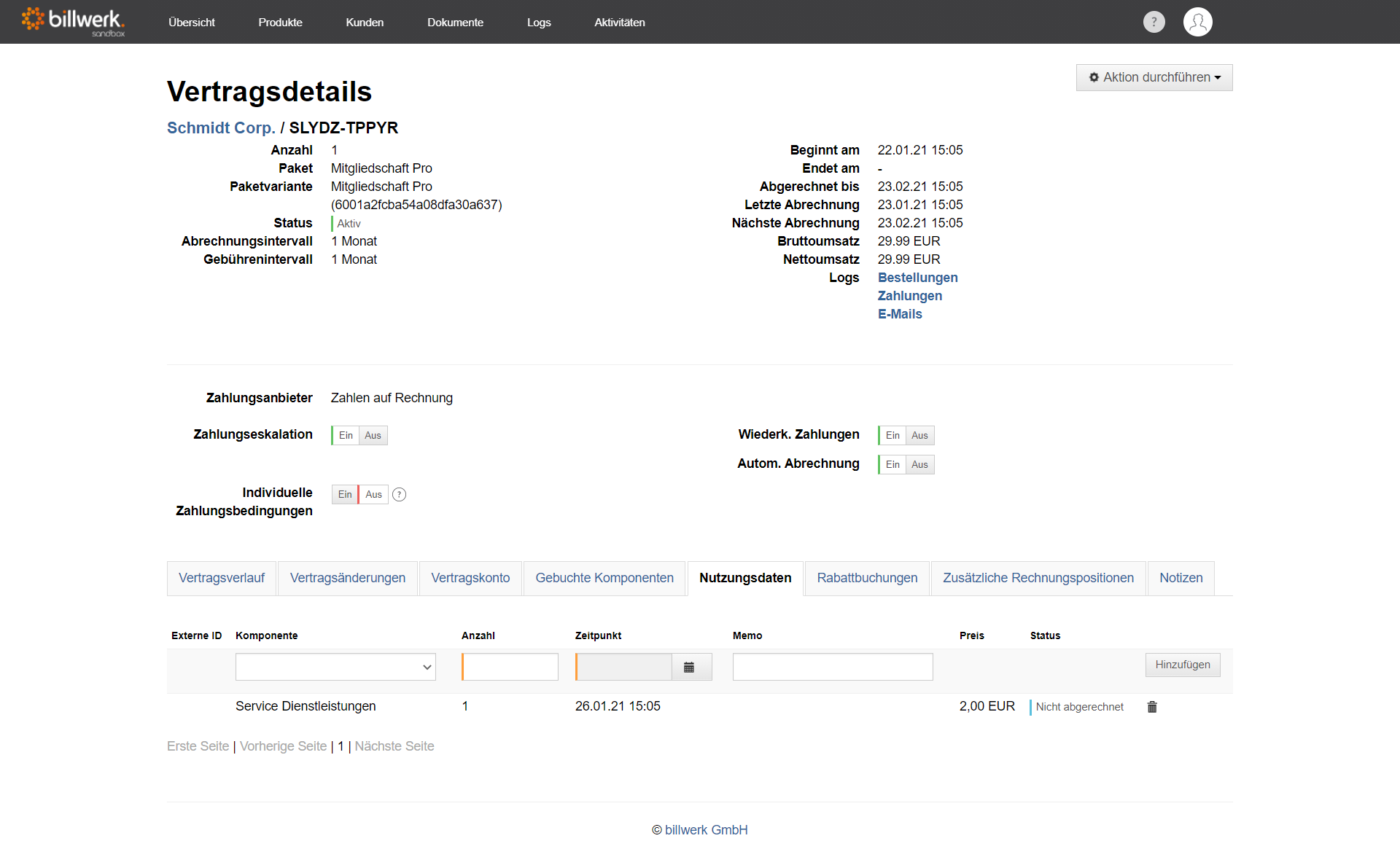Select page 1 in pagination

pos(341,746)
